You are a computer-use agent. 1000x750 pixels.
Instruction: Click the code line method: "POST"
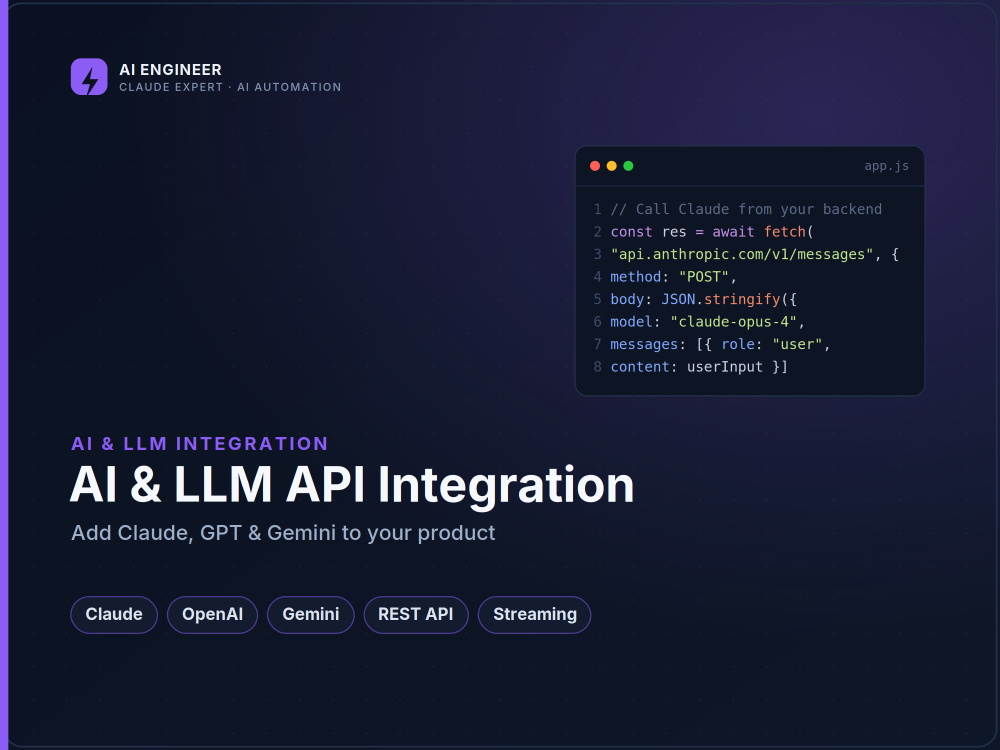click(x=673, y=277)
